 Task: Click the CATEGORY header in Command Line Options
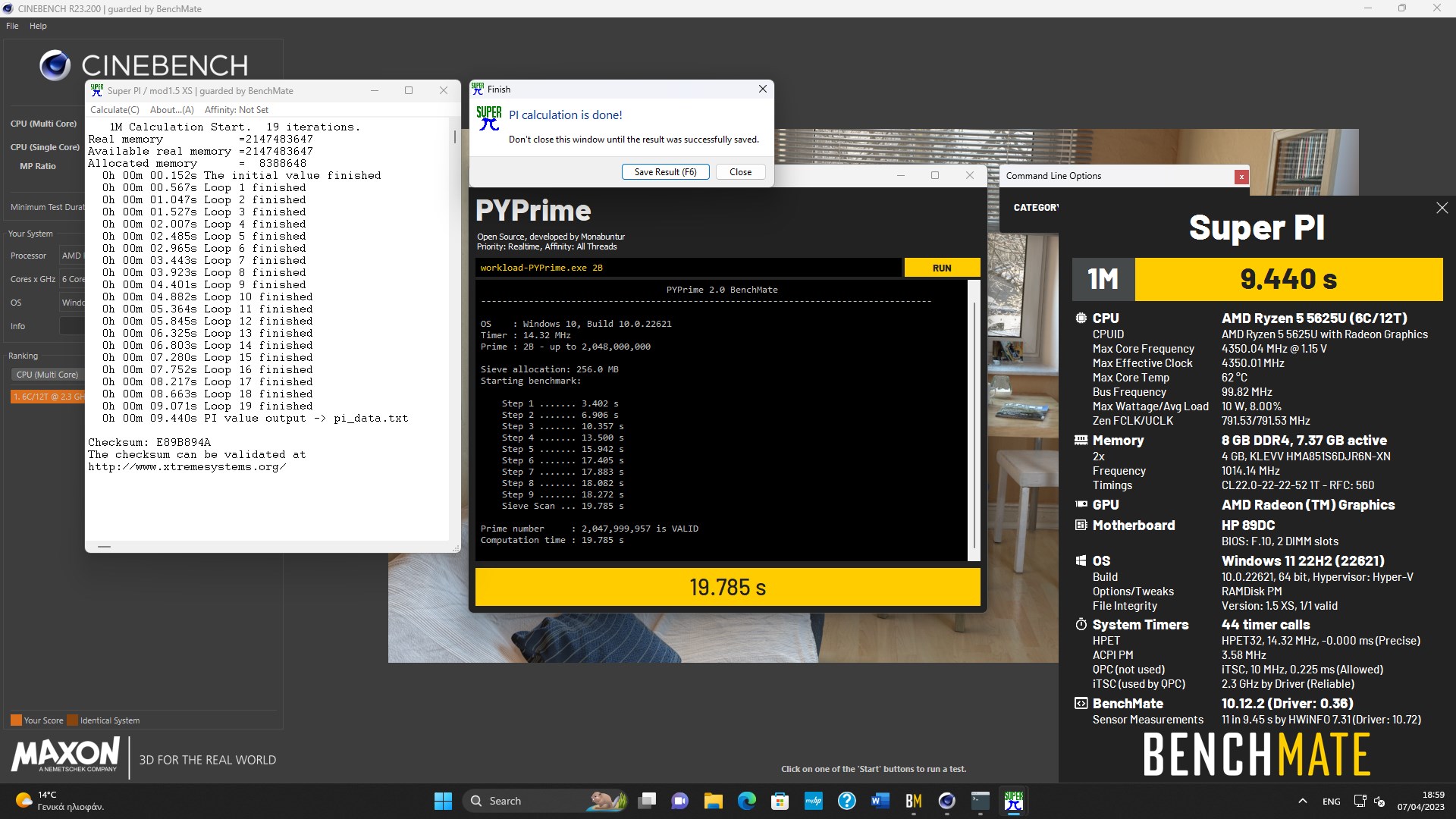(1036, 207)
